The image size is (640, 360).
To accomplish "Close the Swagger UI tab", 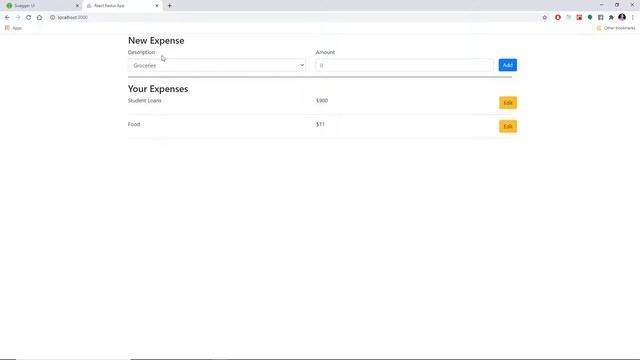I will [x=77, y=6].
